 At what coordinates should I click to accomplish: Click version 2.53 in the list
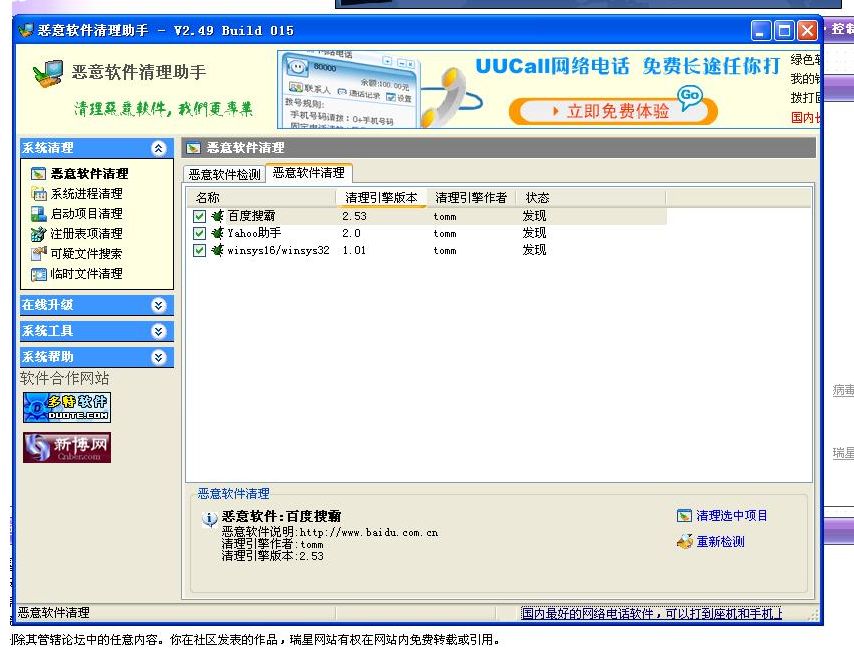[x=355, y=216]
